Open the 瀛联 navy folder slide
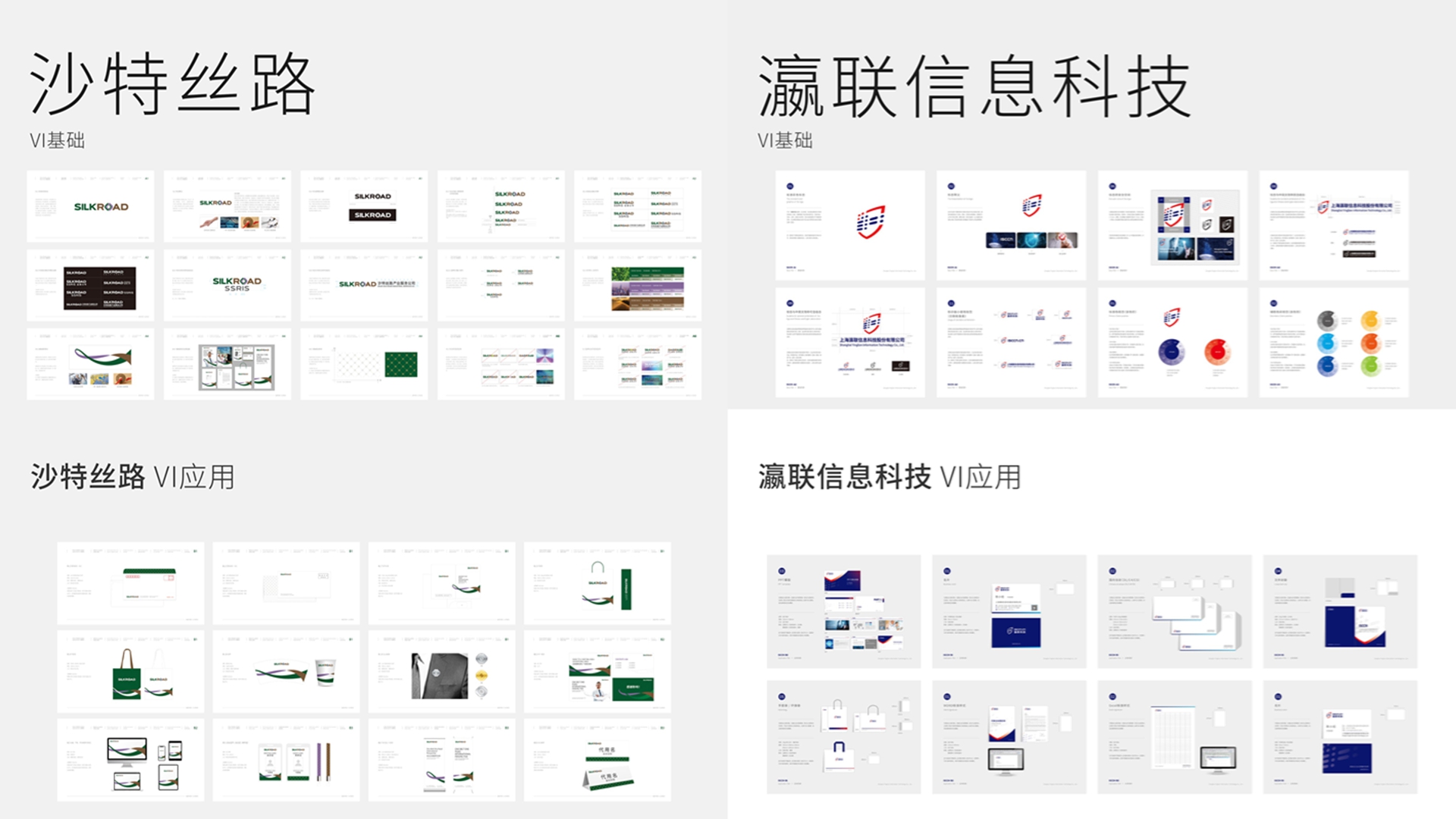 (x=1340, y=611)
